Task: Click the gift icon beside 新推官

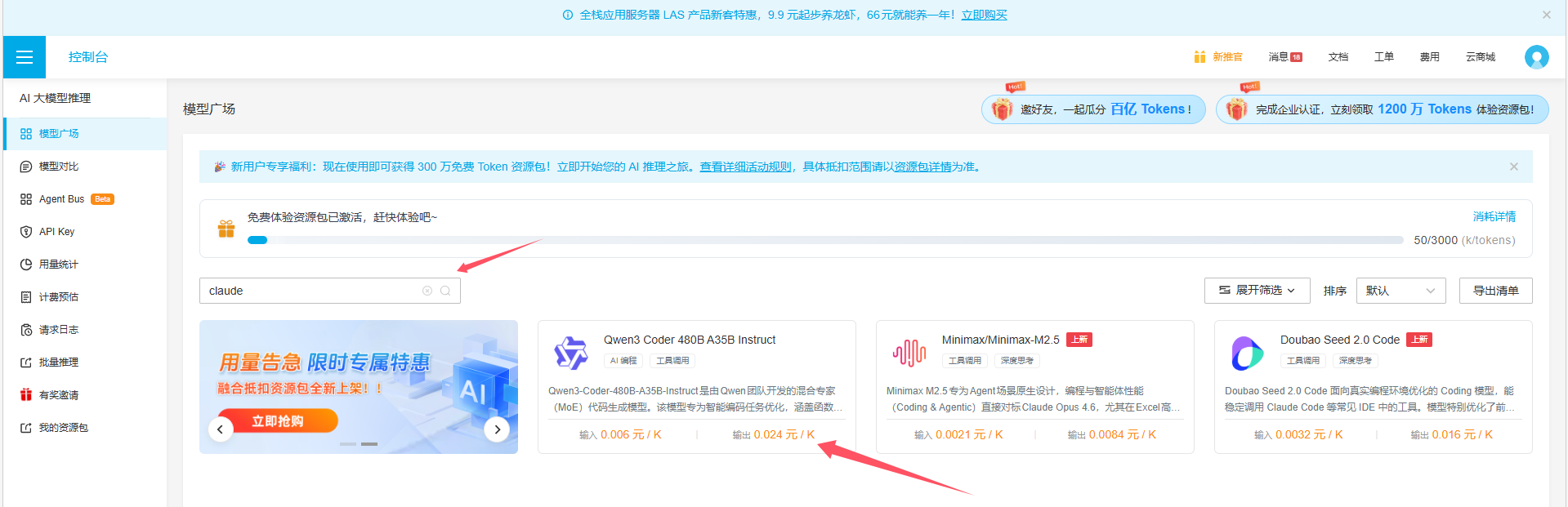Action: (1199, 57)
